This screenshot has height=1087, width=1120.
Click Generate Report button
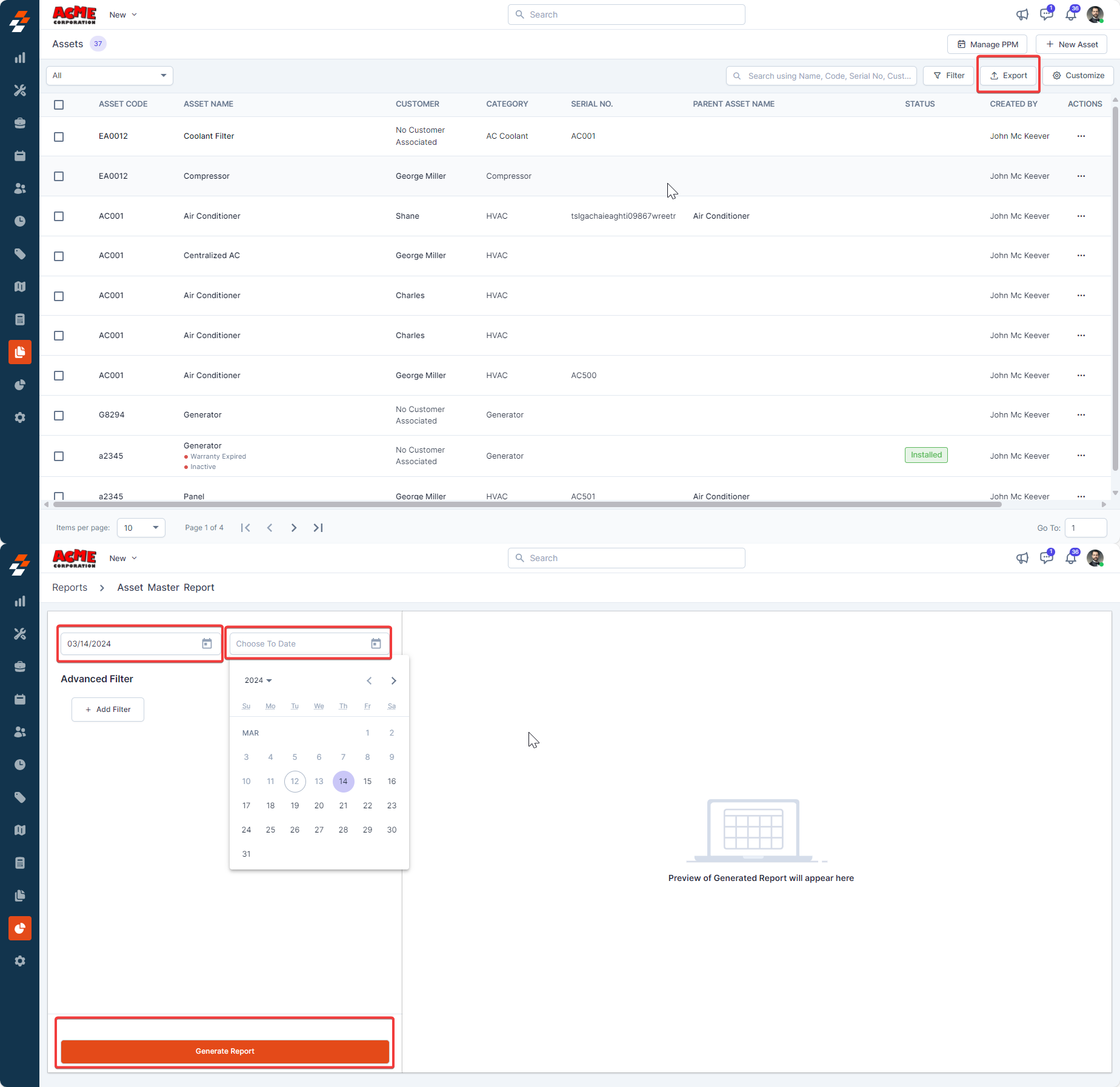click(x=225, y=1051)
